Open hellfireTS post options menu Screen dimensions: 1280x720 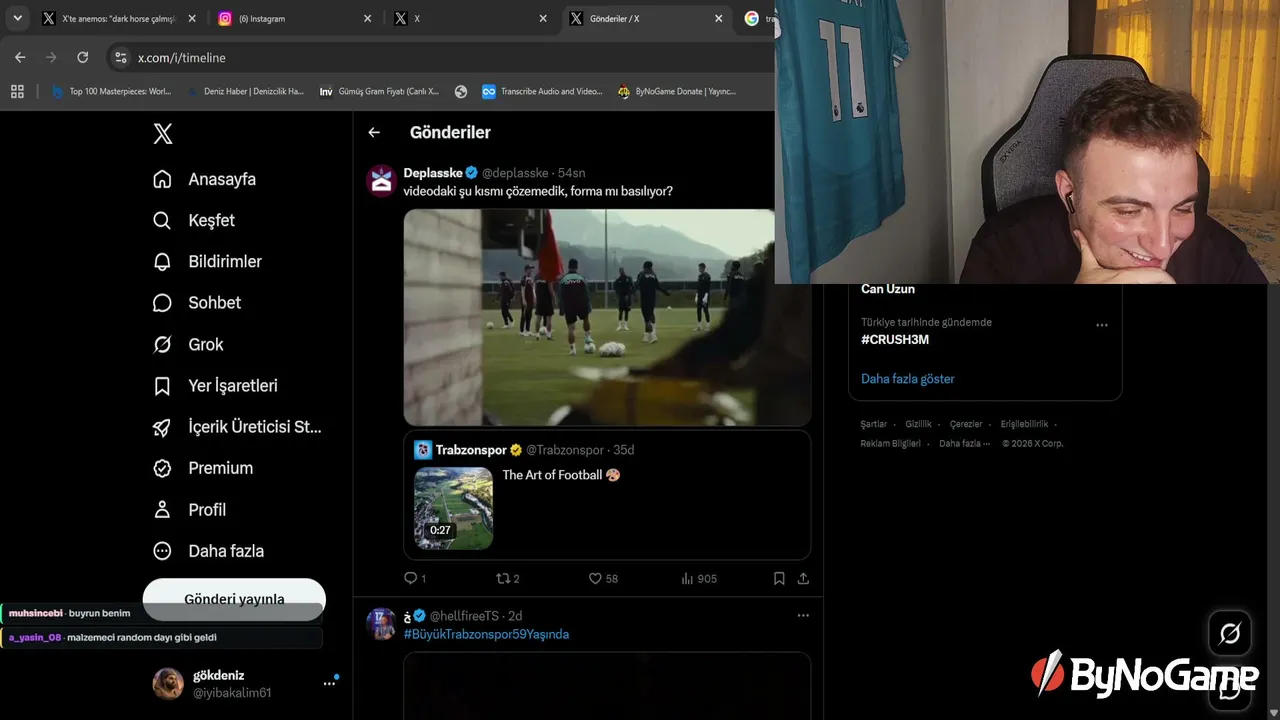point(803,615)
